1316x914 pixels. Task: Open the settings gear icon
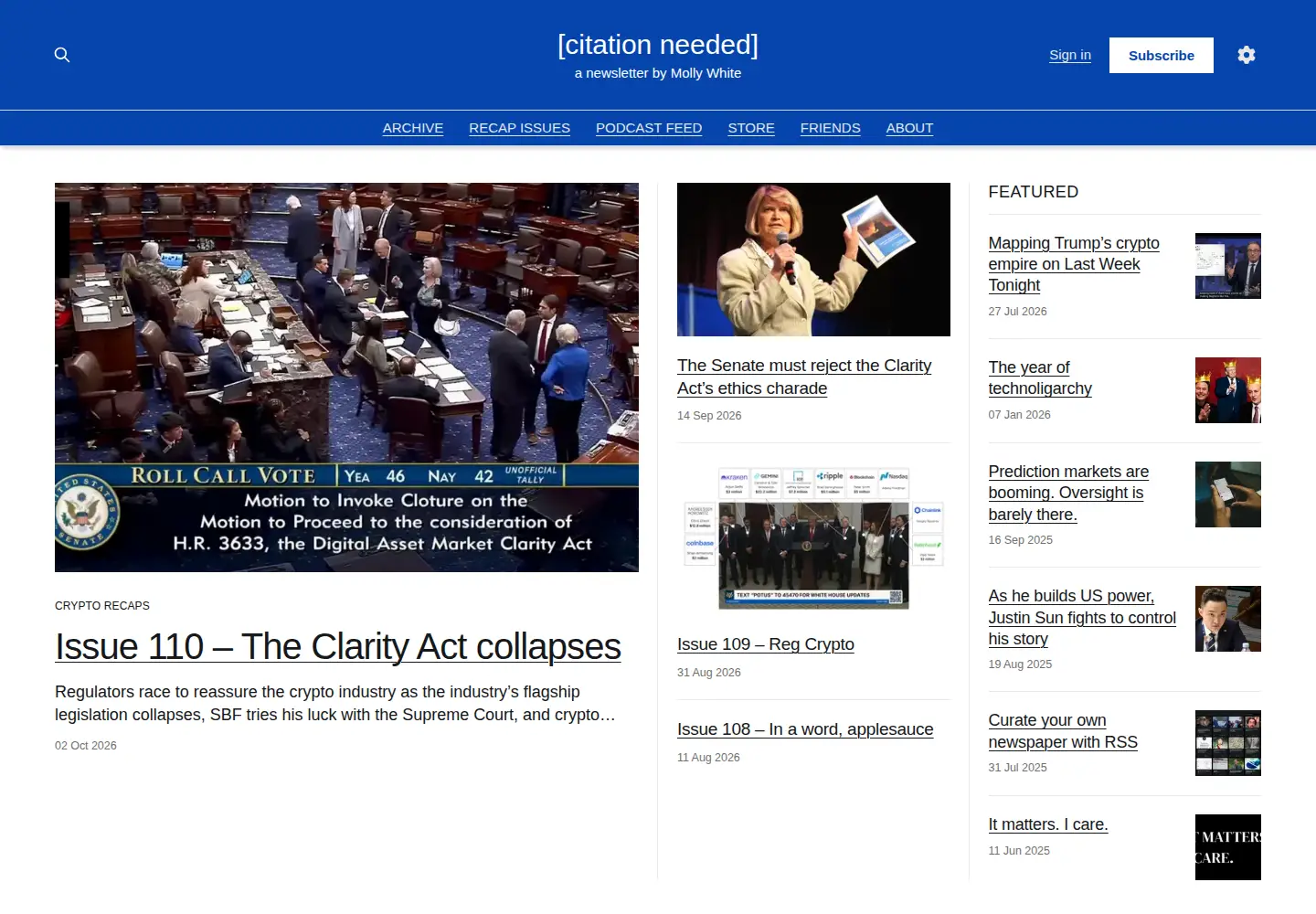click(x=1247, y=55)
